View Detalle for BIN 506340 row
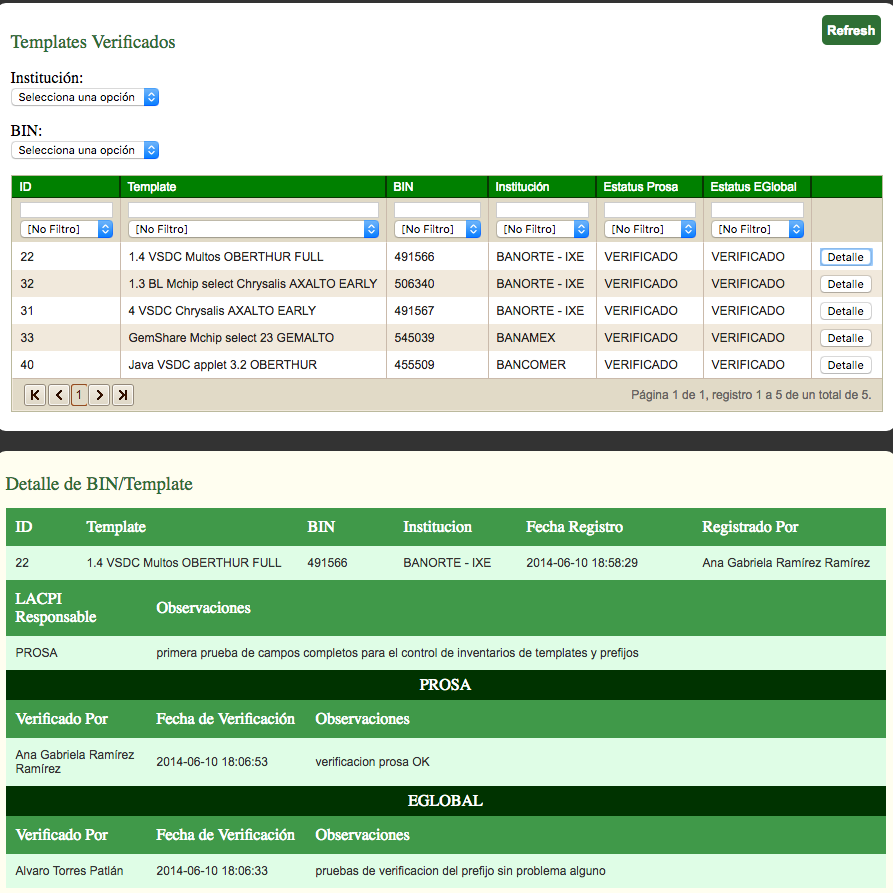 845,284
